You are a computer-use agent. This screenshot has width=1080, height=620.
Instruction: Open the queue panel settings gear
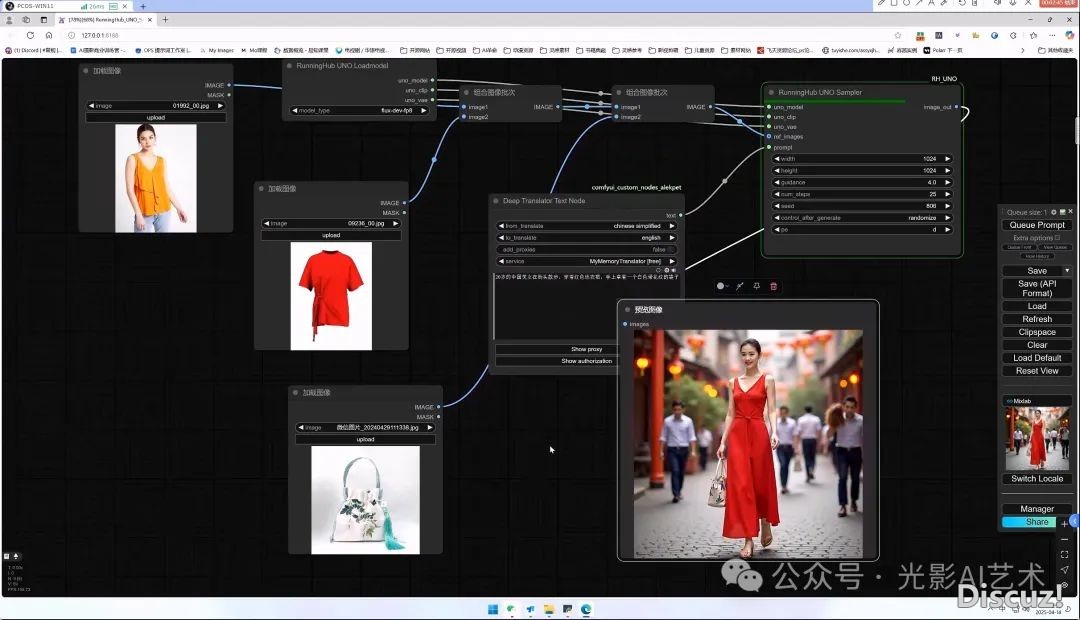tap(1054, 212)
